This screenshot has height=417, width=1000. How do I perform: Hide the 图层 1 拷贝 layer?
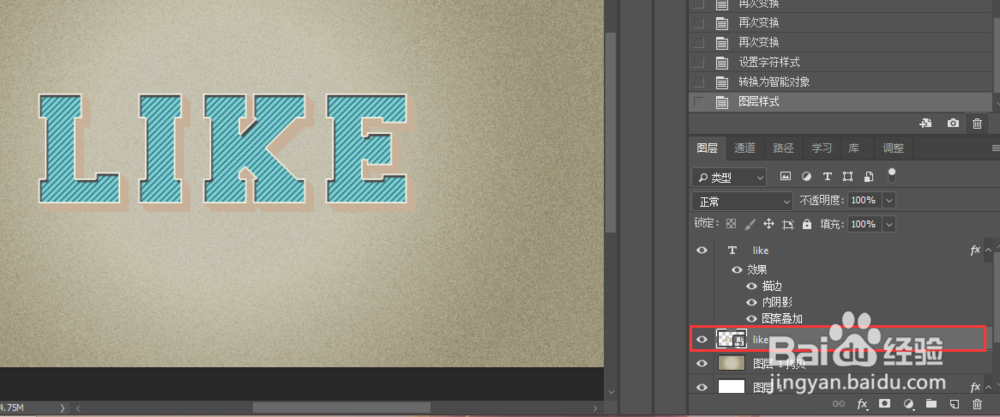click(x=702, y=363)
